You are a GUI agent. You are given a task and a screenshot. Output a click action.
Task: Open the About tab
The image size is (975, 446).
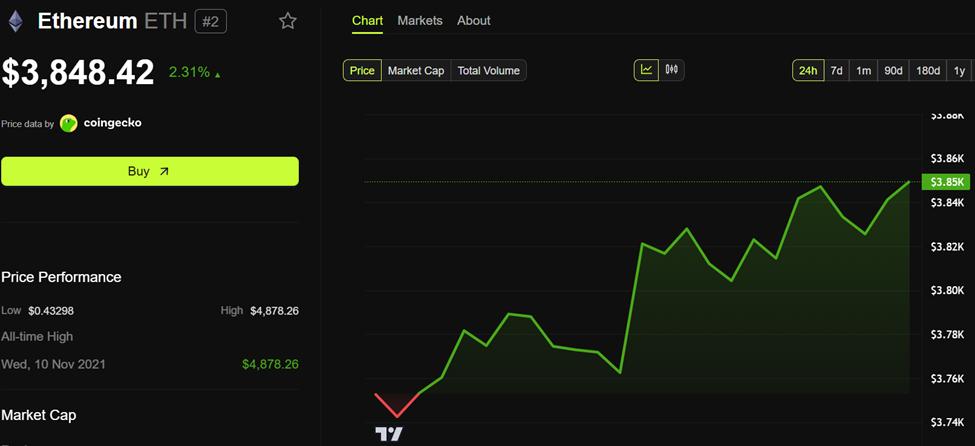pyautogui.click(x=474, y=21)
